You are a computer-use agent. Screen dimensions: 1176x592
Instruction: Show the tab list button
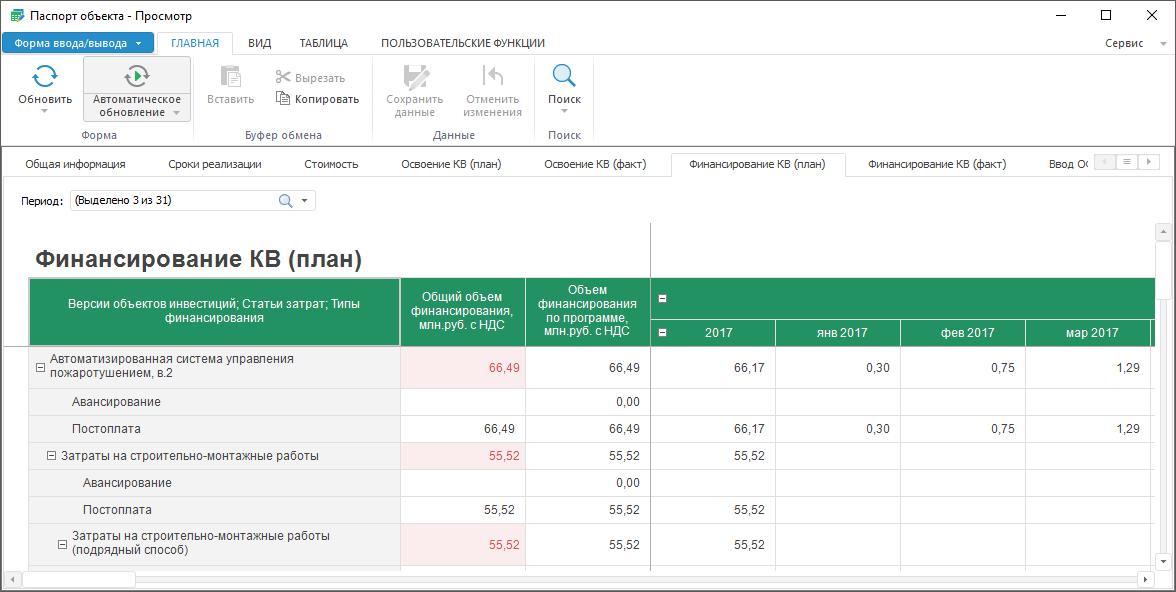[x=1126, y=162]
